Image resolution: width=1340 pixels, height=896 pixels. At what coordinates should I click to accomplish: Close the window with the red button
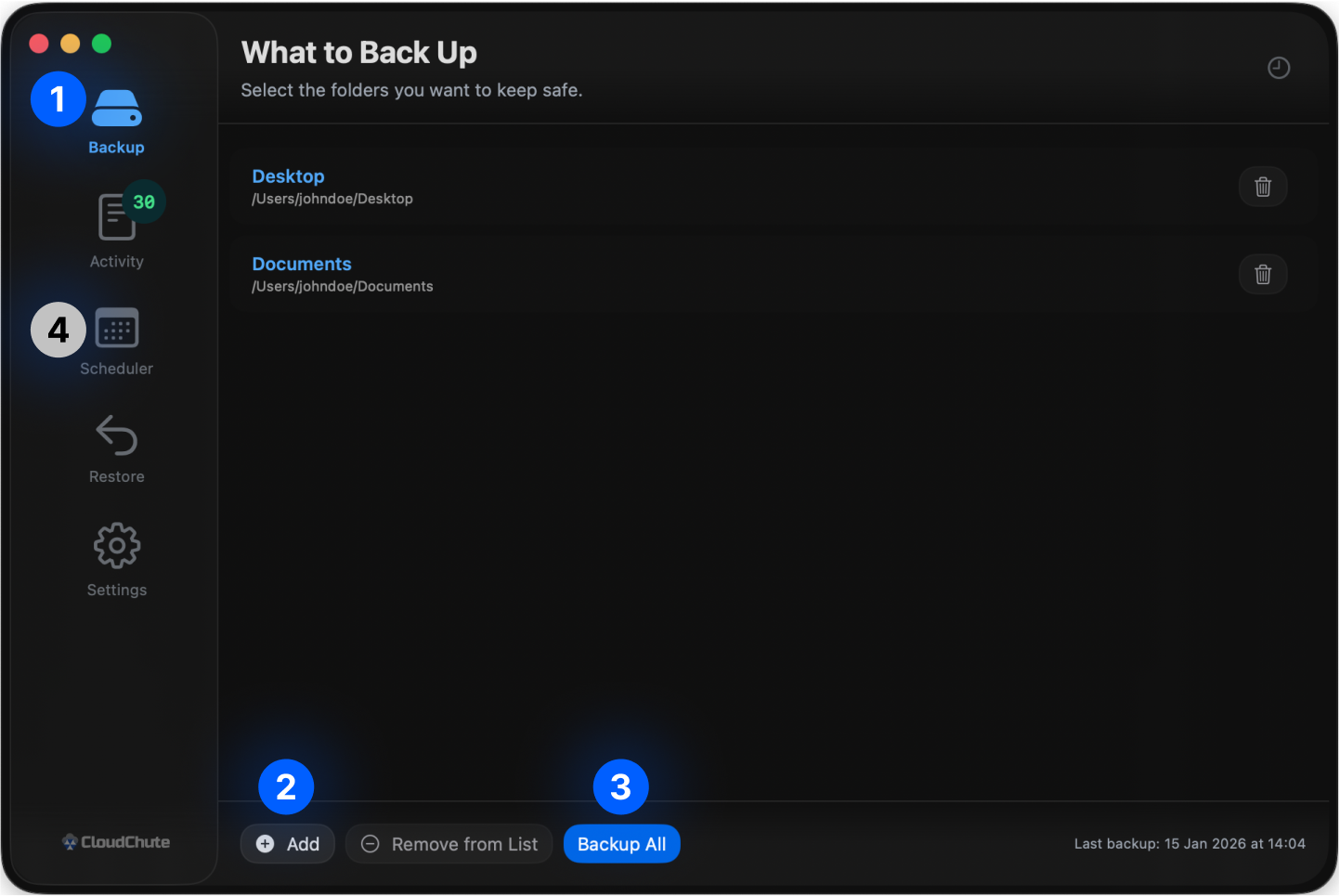[39, 44]
